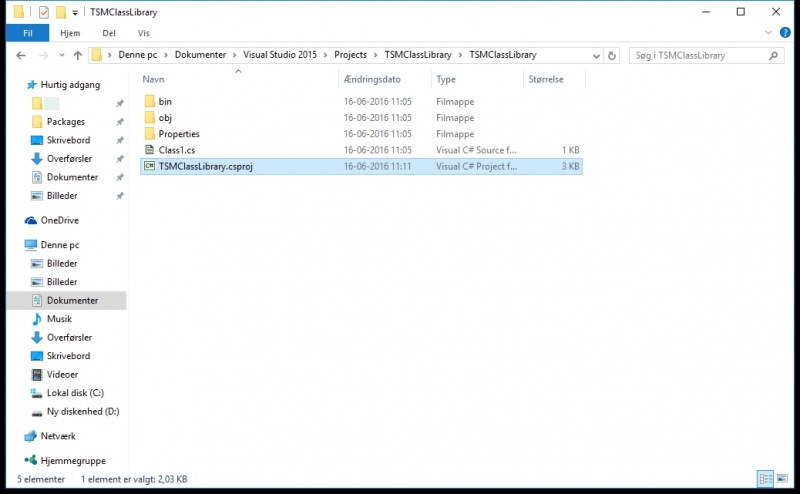The width and height of the screenshot is (800, 494).
Task: Open the obj folder icon
Action: pyautogui.click(x=149, y=117)
